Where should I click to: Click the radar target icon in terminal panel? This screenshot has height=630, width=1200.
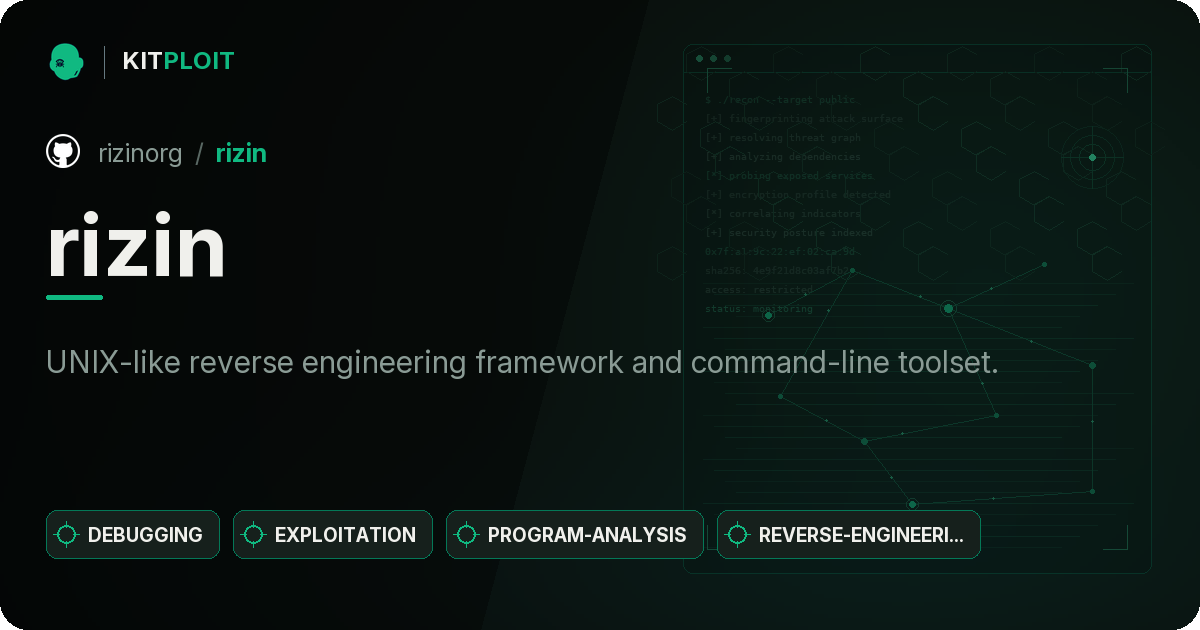click(x=1092, y=157)
